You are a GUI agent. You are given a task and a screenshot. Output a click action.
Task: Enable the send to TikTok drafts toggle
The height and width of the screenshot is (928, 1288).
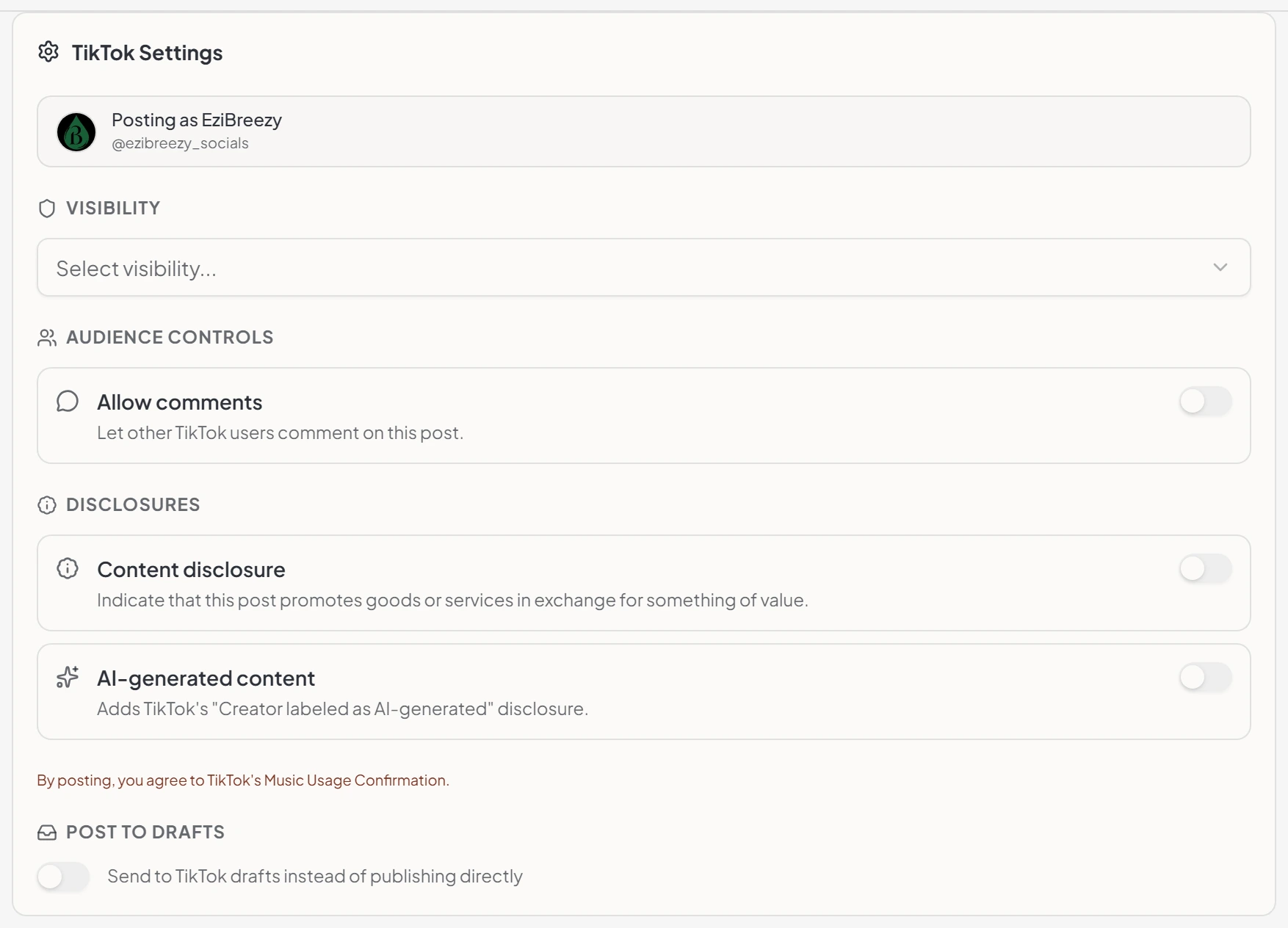coord(63,876)
